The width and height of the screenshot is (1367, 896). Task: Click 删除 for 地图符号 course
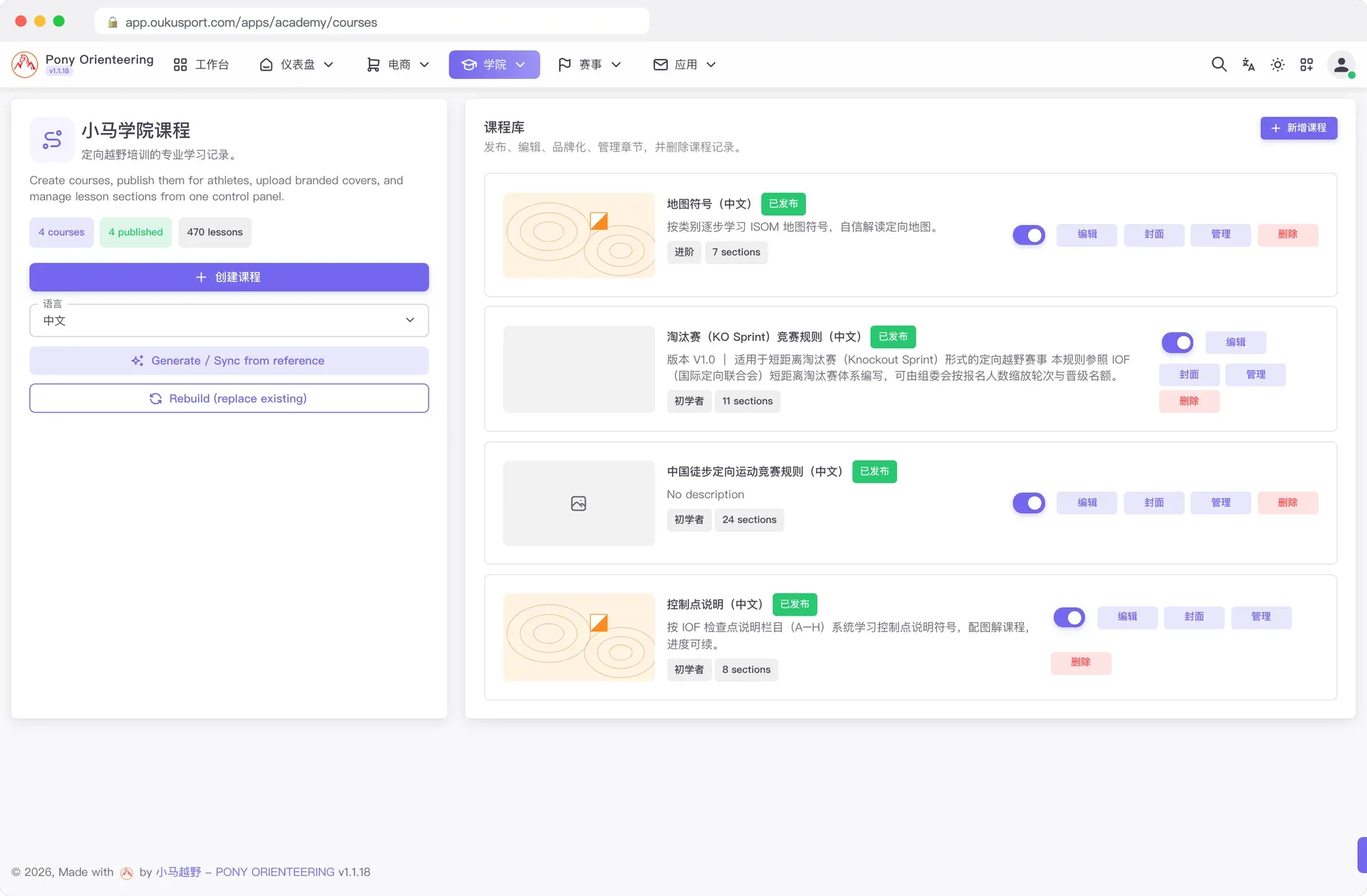[x=1287, y=235]
